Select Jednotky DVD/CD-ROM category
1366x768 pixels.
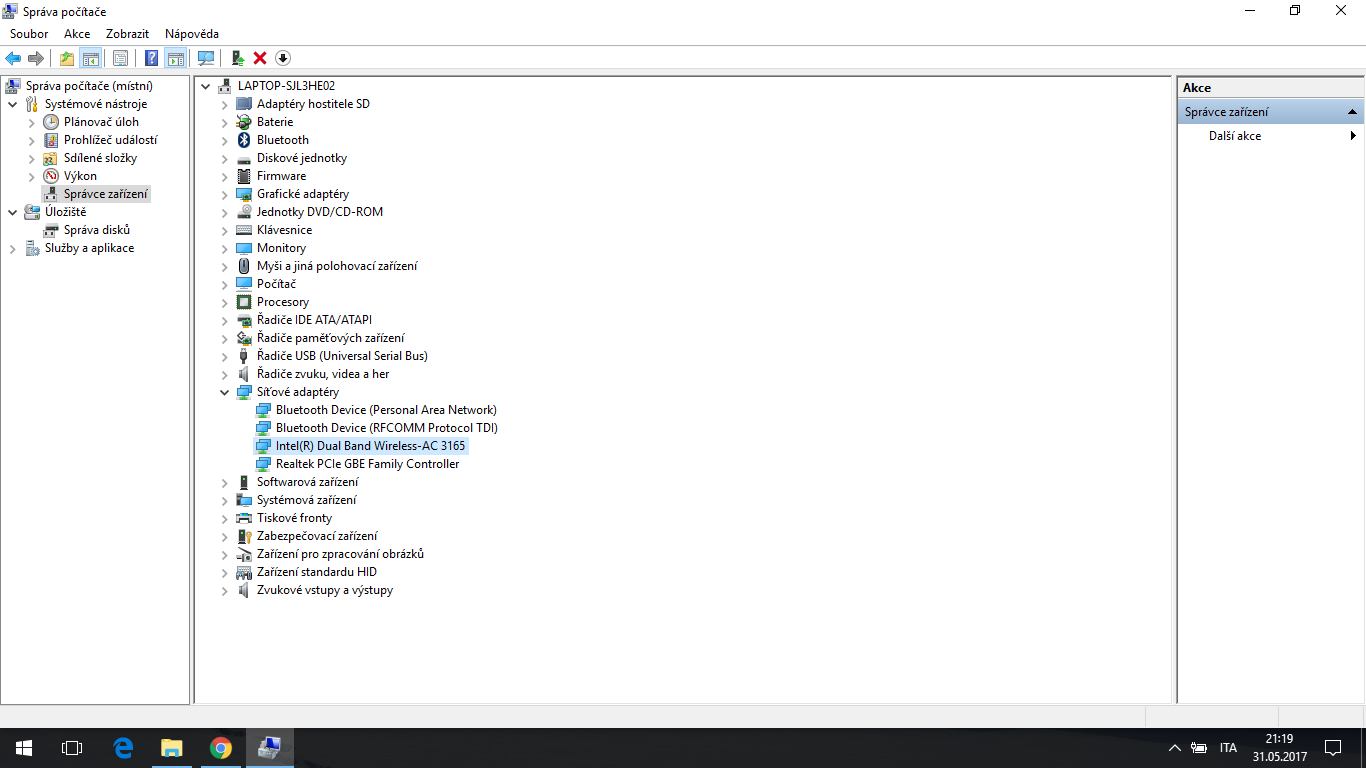coord(320,212)
